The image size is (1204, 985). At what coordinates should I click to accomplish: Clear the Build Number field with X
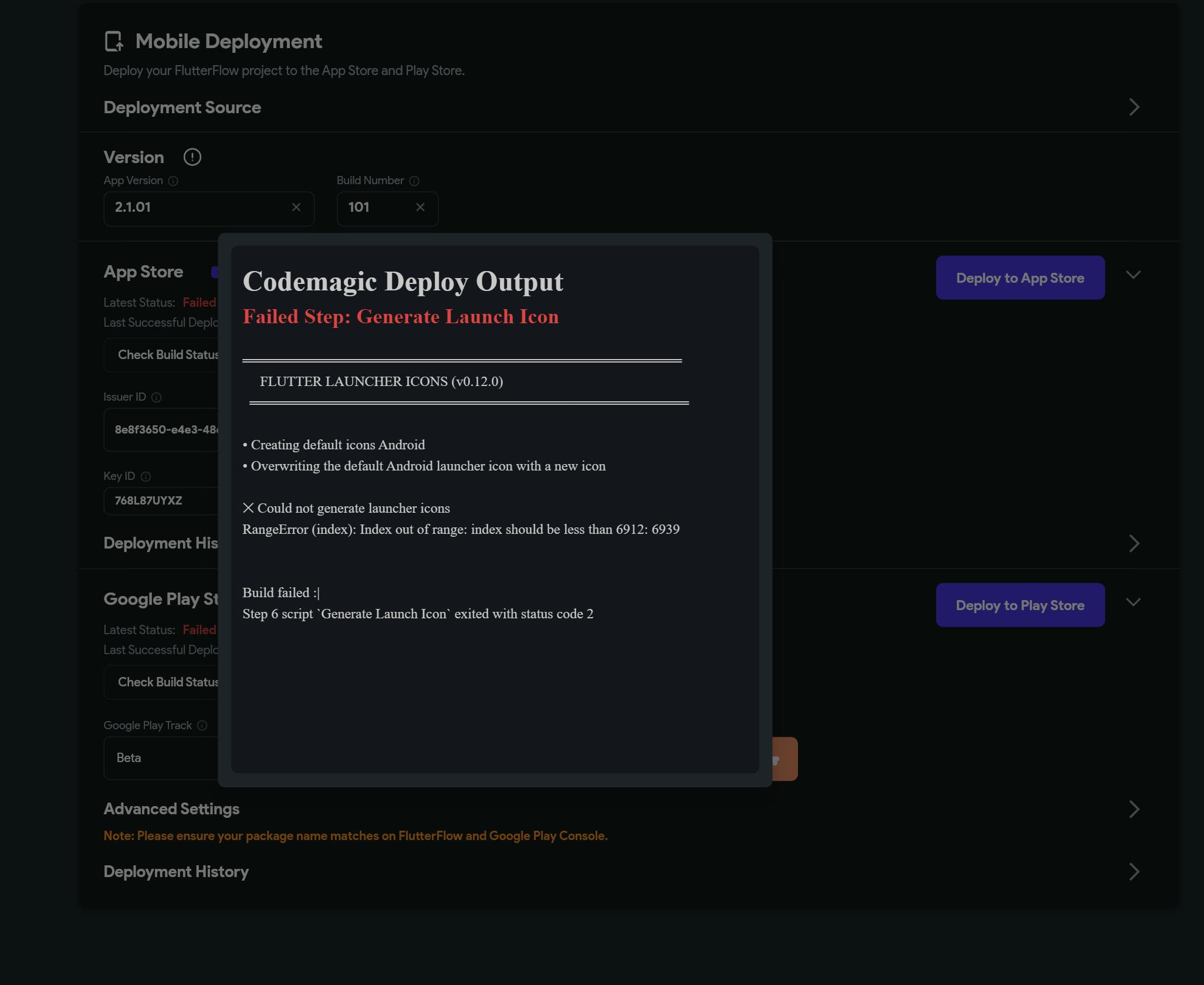pyautogui.click(x=420, y=207)
